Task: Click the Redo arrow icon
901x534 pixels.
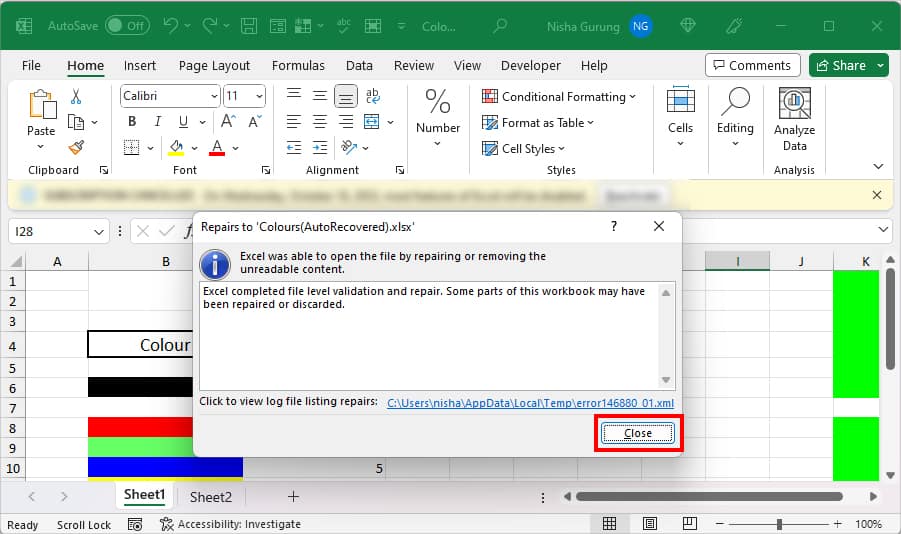Action: pos(210,25)
